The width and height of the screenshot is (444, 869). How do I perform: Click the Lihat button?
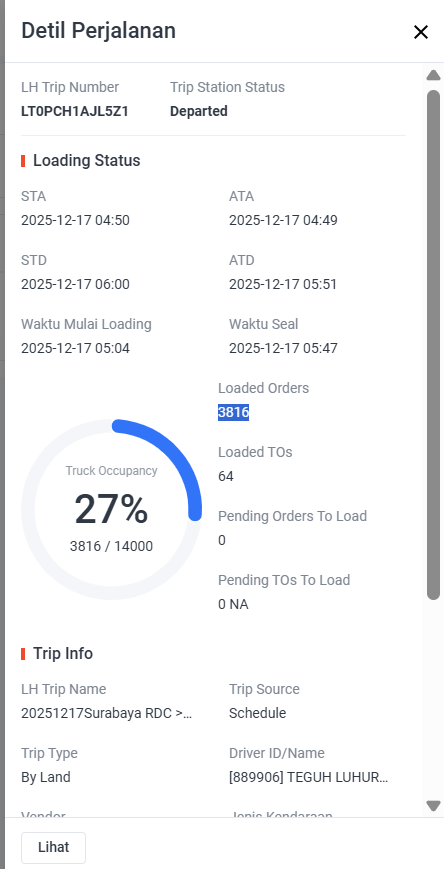point(53,847)
